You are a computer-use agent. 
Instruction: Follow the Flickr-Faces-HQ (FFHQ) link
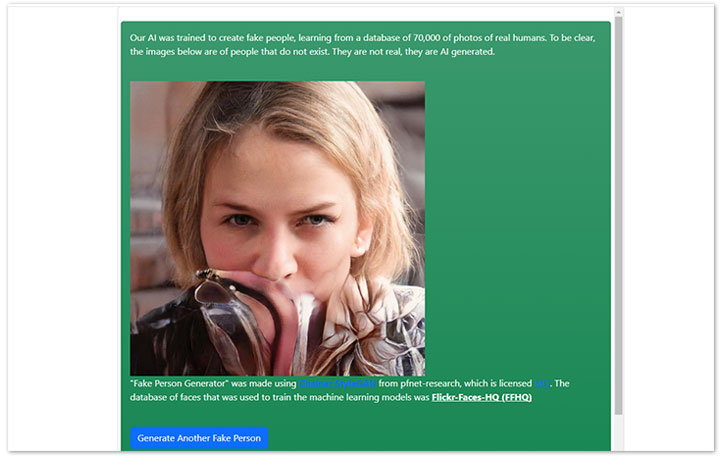tap(482, 397)
